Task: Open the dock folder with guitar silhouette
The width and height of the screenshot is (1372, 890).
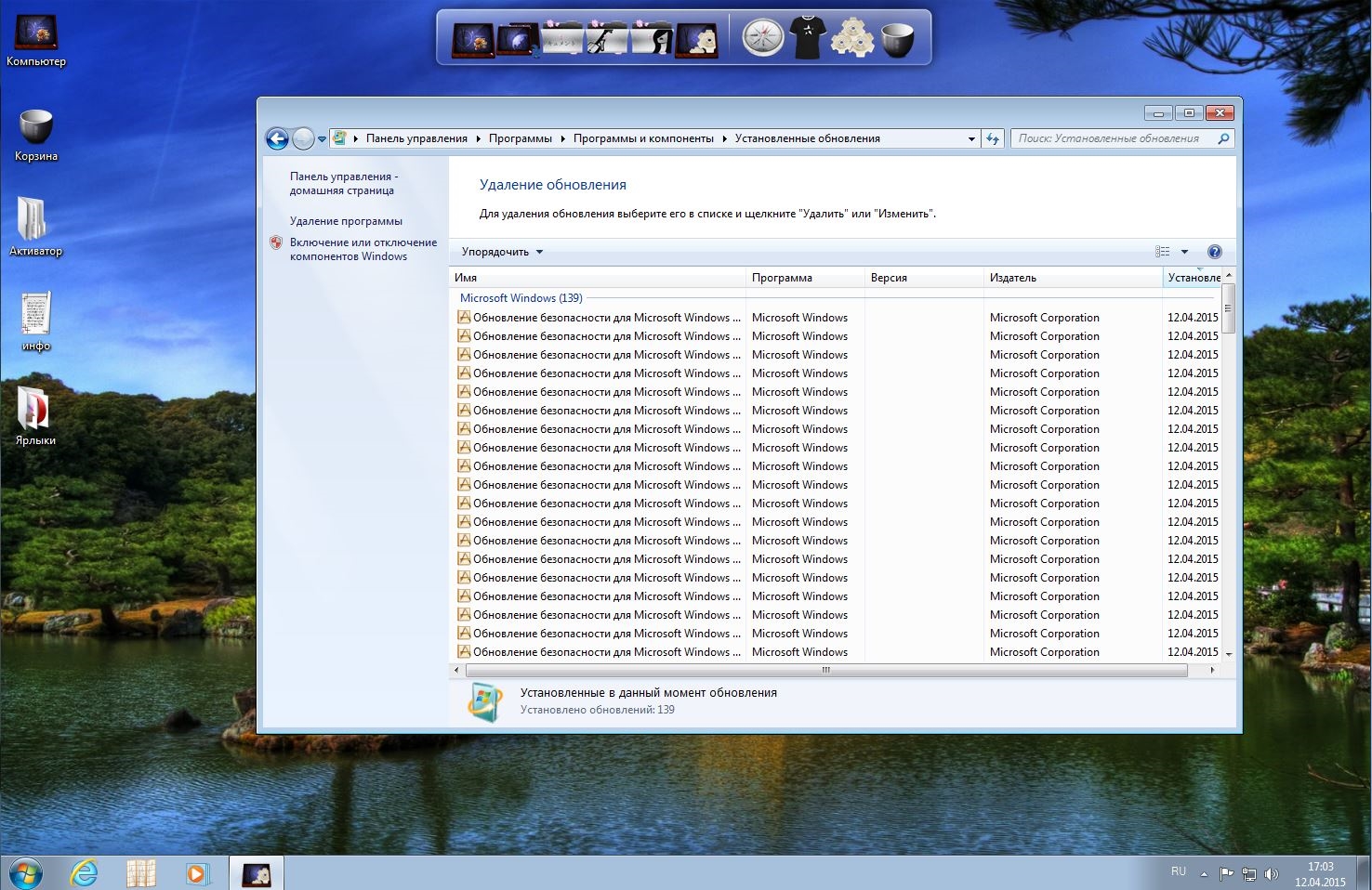Action: pyautogui.click(x=606, y=40)
